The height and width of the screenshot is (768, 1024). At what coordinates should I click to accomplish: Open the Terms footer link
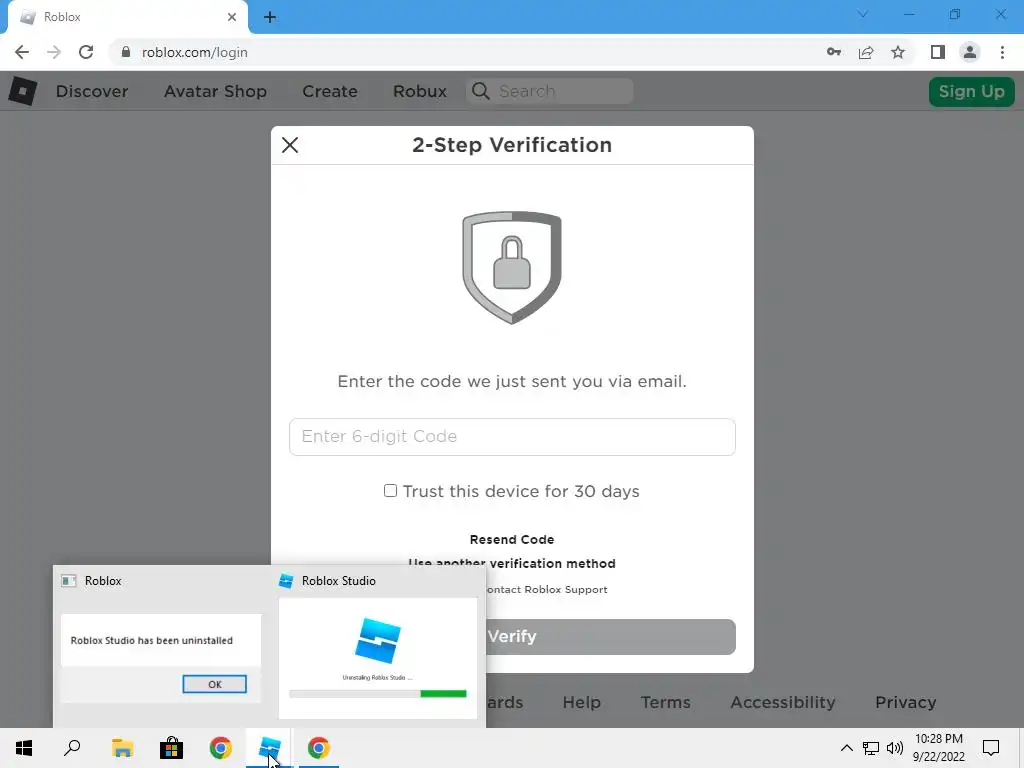[665, 702]
